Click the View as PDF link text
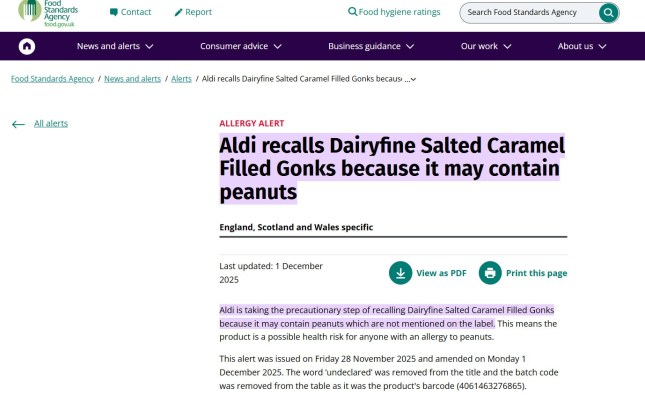 pos(441,273)
